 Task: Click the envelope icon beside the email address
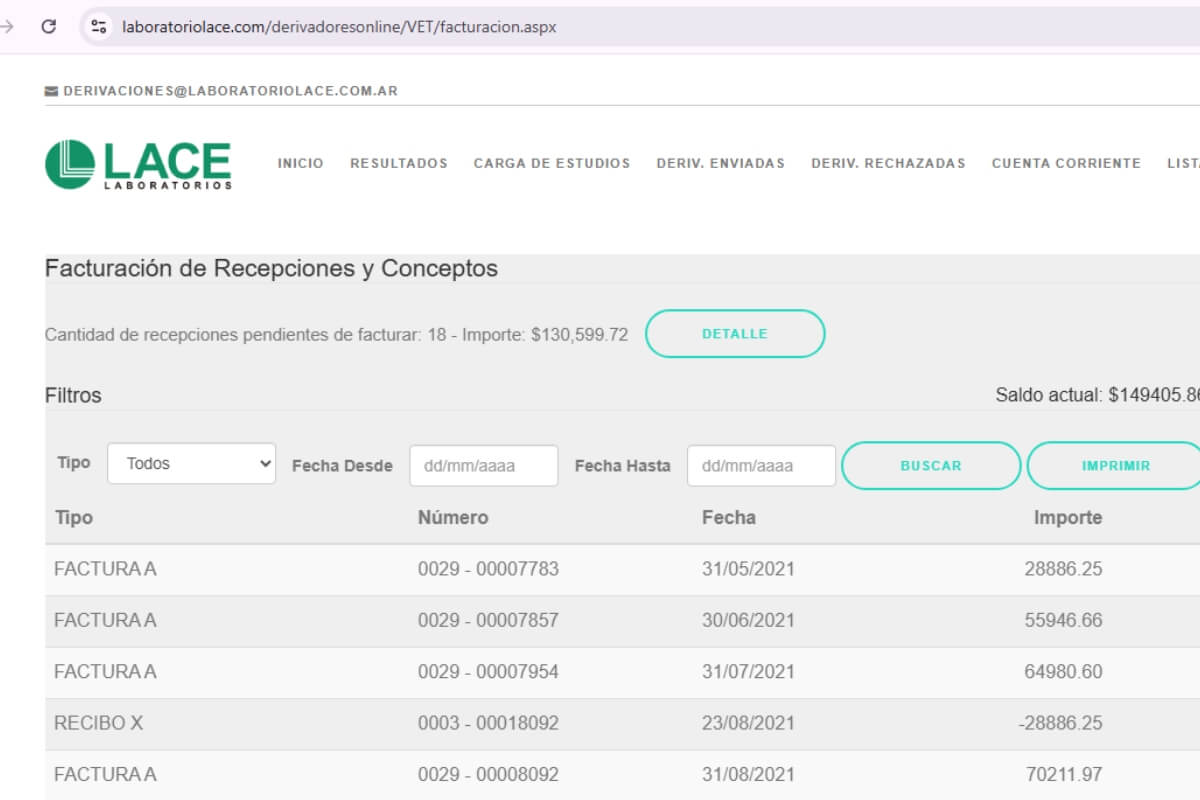52,91
